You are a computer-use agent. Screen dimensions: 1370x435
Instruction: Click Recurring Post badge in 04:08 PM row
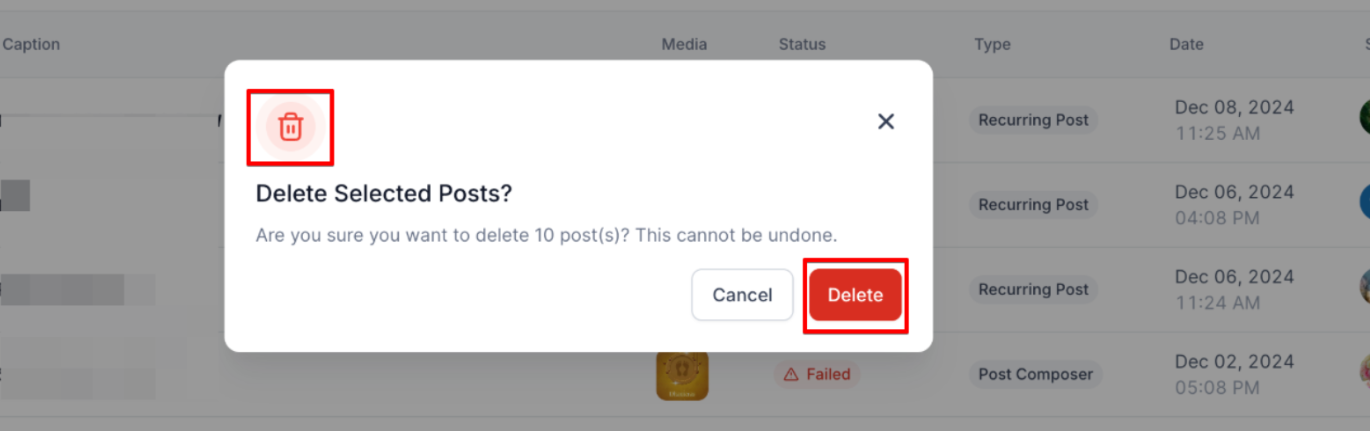pyautogui.click(x=1033, y=205)
